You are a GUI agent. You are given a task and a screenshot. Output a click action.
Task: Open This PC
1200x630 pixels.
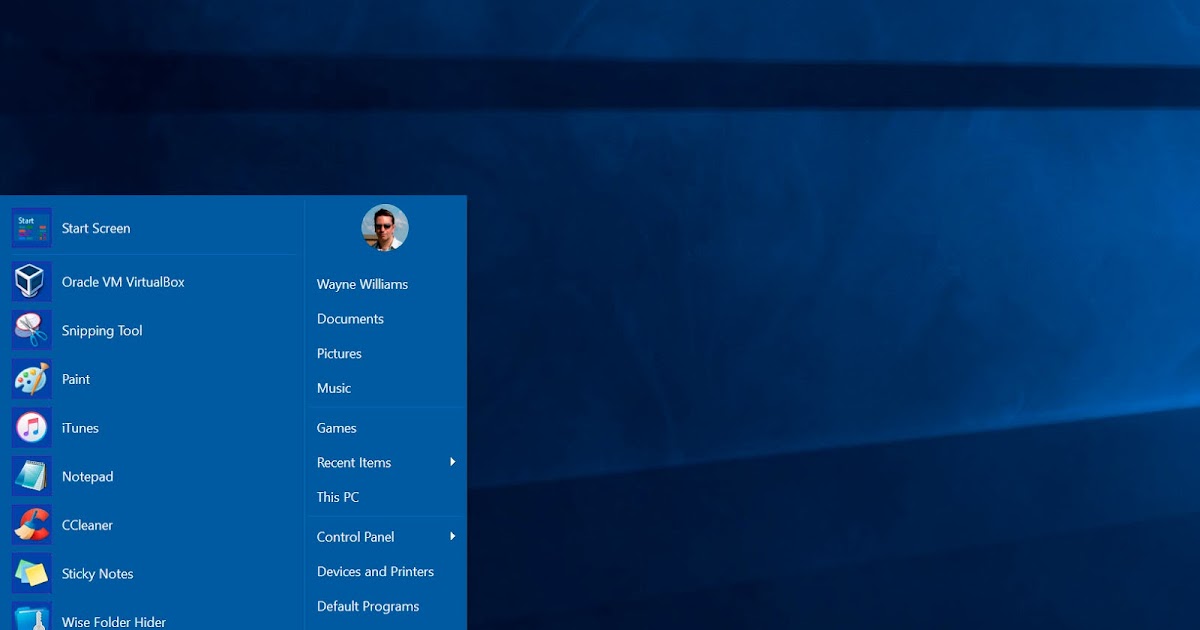[337, 497]
